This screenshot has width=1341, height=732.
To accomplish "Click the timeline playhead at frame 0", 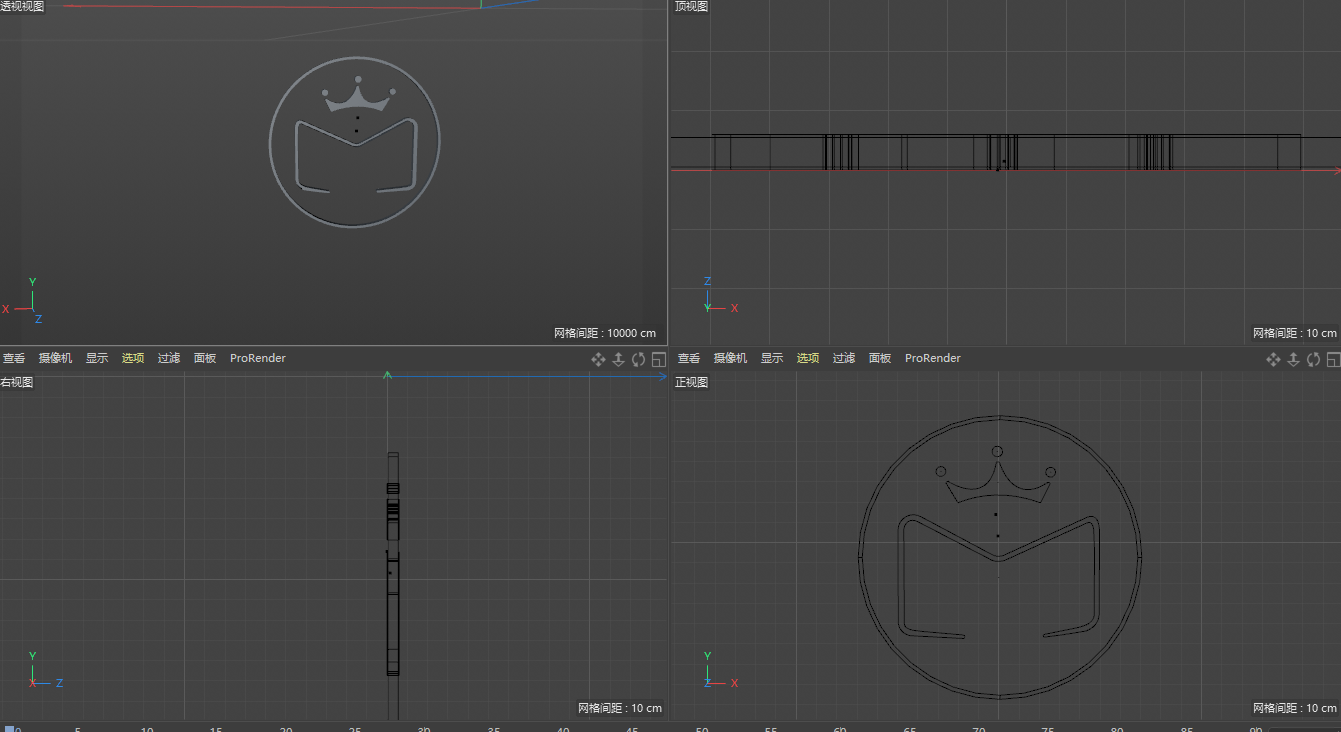I will [9, 728].
